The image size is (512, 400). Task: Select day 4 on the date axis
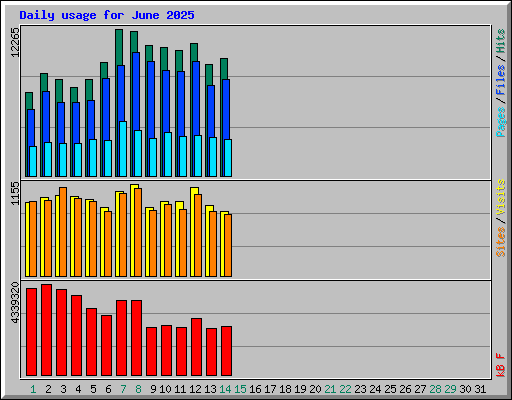78,389
